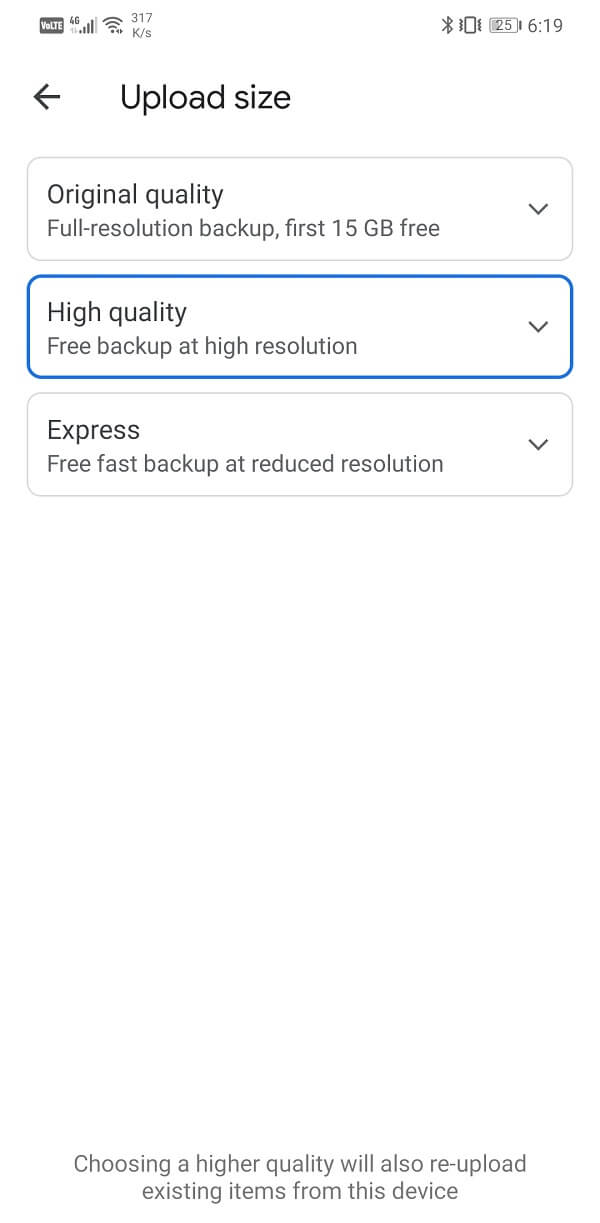
Task: Tap the 4G signal strength icon
Action: coord(83,26)
